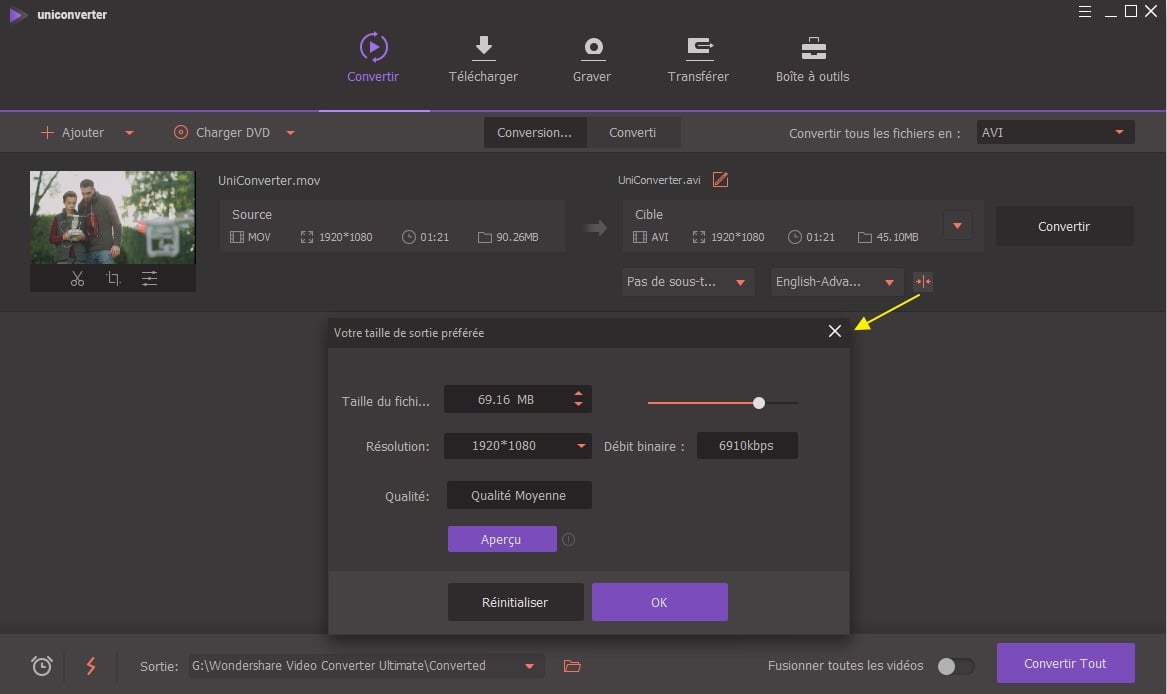Open the AVI output format dropdown
The image size is (1167, 694).
(x=1055, y=132)
